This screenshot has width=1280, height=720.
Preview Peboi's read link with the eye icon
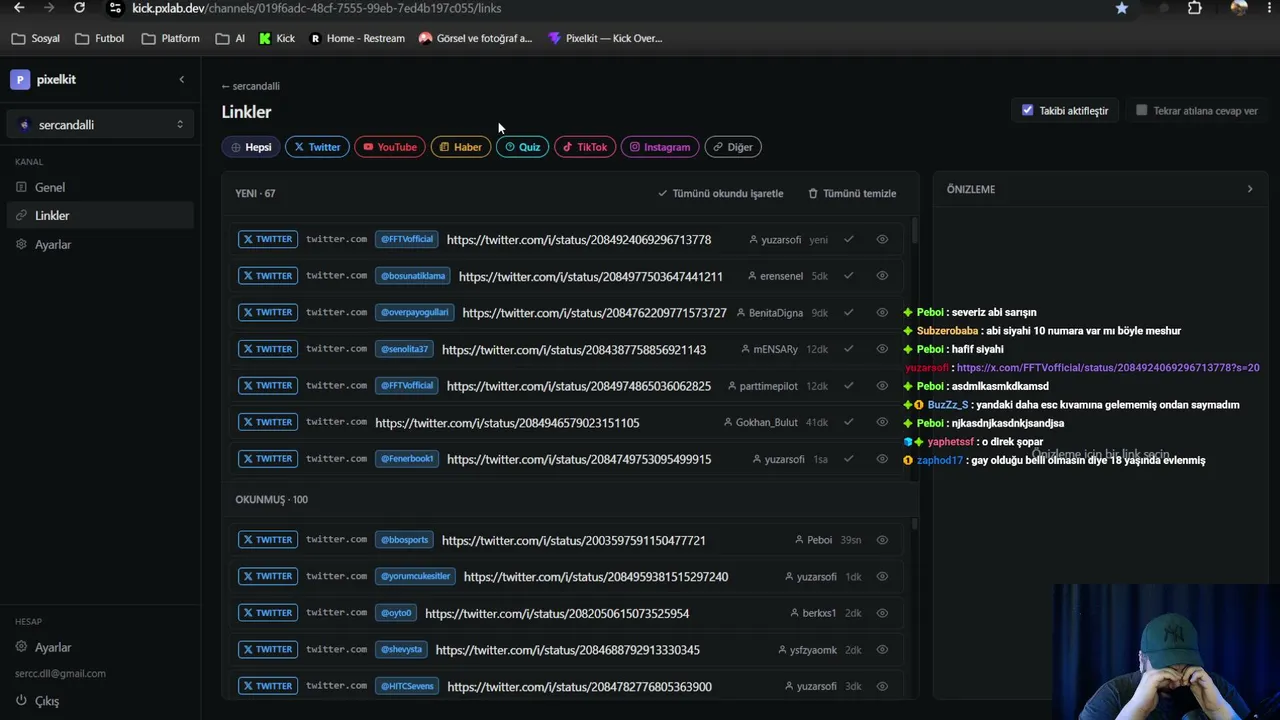[882, 540]
